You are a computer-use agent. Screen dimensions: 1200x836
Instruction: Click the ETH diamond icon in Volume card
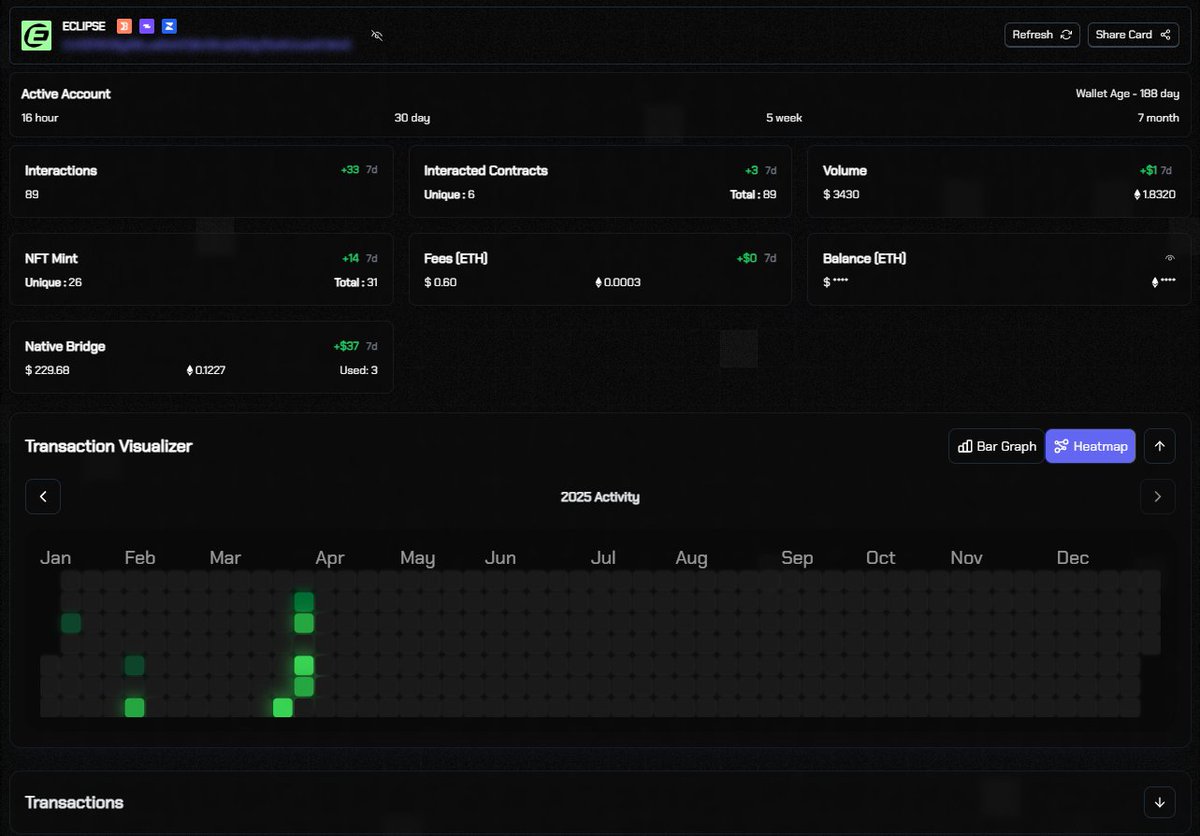(1136, 194)
